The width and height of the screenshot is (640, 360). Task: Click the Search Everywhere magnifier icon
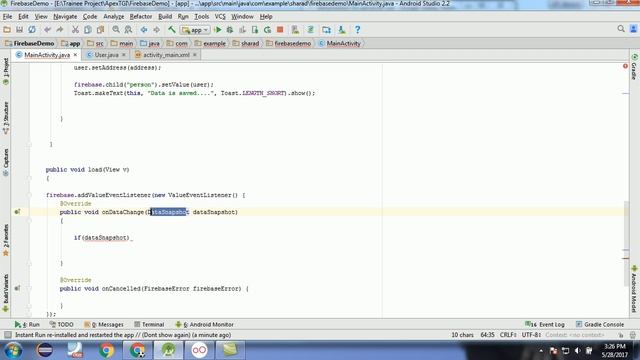click(621, 29)
